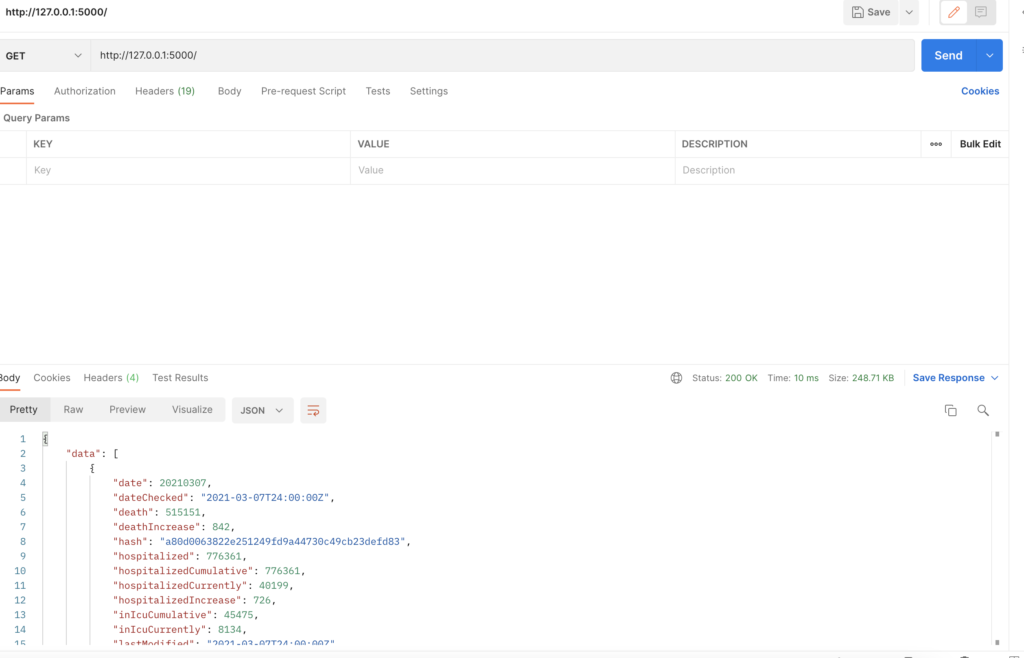Click the globe network icon
Viewport: 1024px width, 658px height.
pos(677,378)
